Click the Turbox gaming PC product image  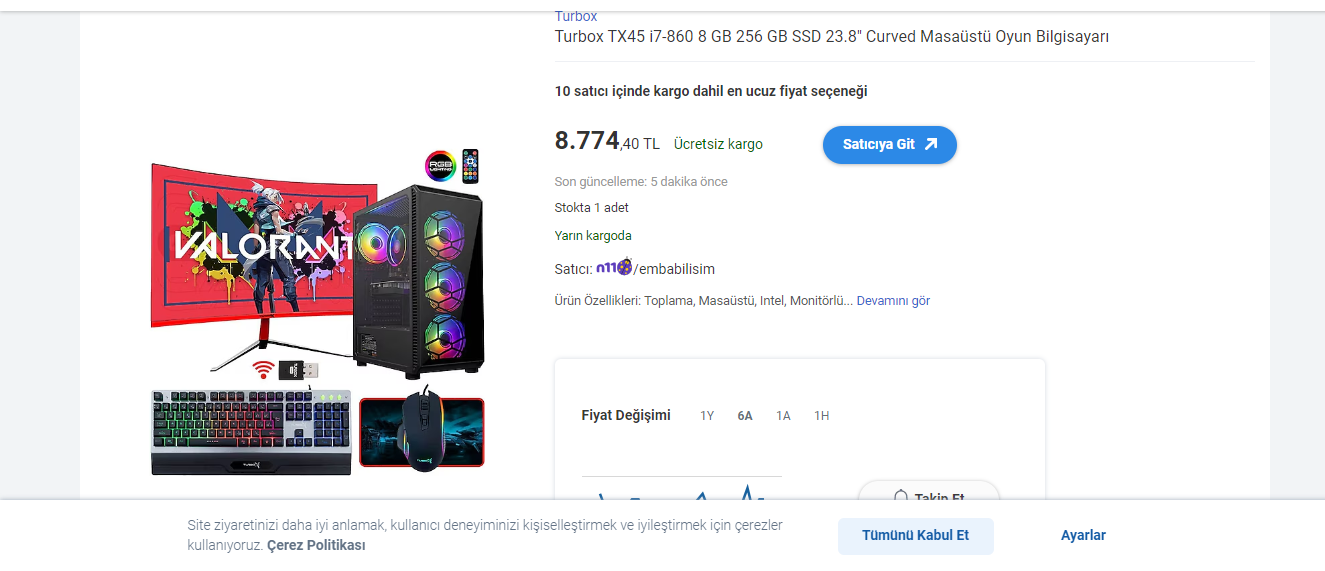point(318,311)
